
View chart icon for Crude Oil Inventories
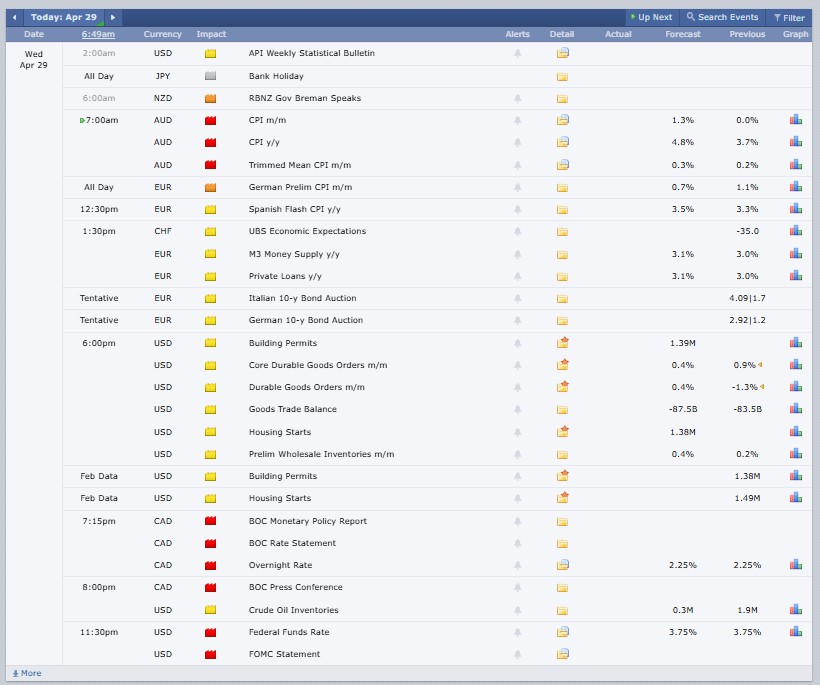pyautogui.click(x=795, y=610)
